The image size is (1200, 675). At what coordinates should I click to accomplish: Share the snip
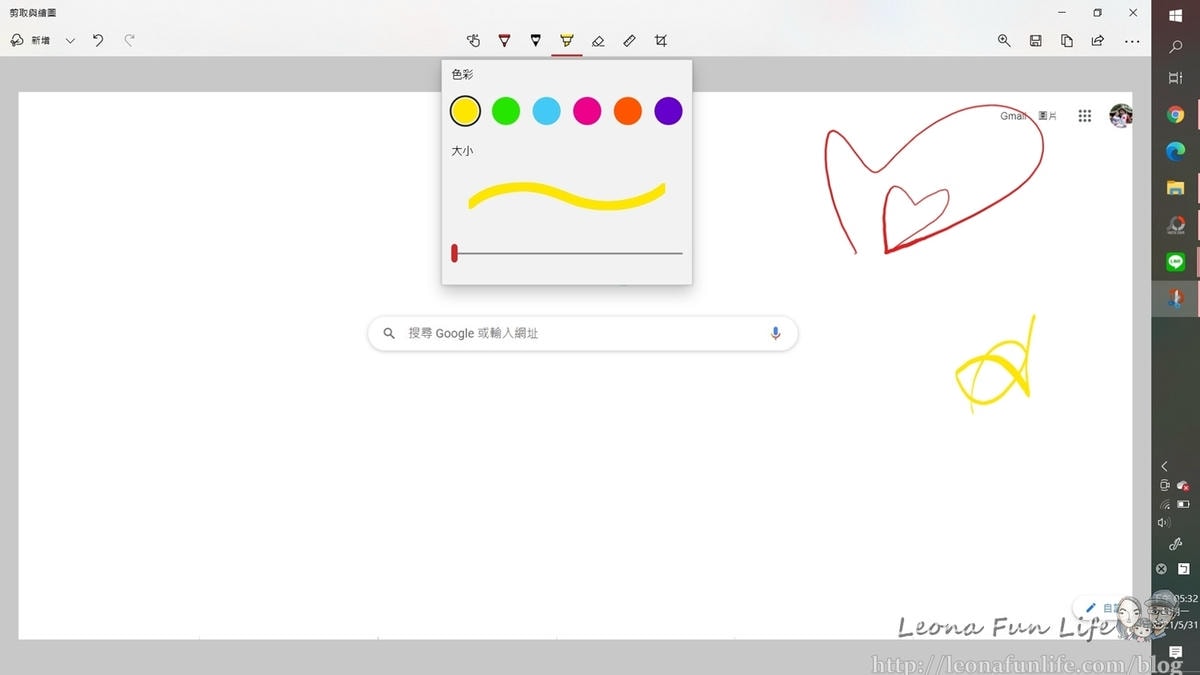click(x=1098, y=41)
